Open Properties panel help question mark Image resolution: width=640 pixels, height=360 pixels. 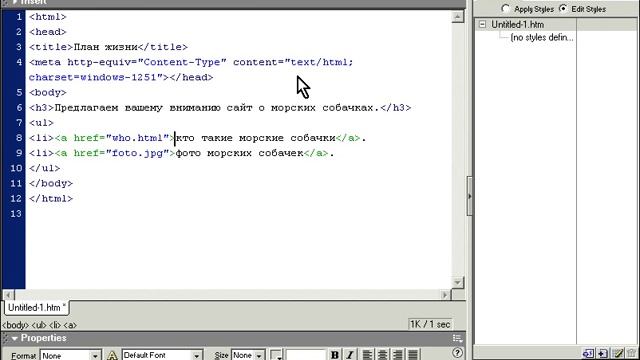(x=458, y=353)
